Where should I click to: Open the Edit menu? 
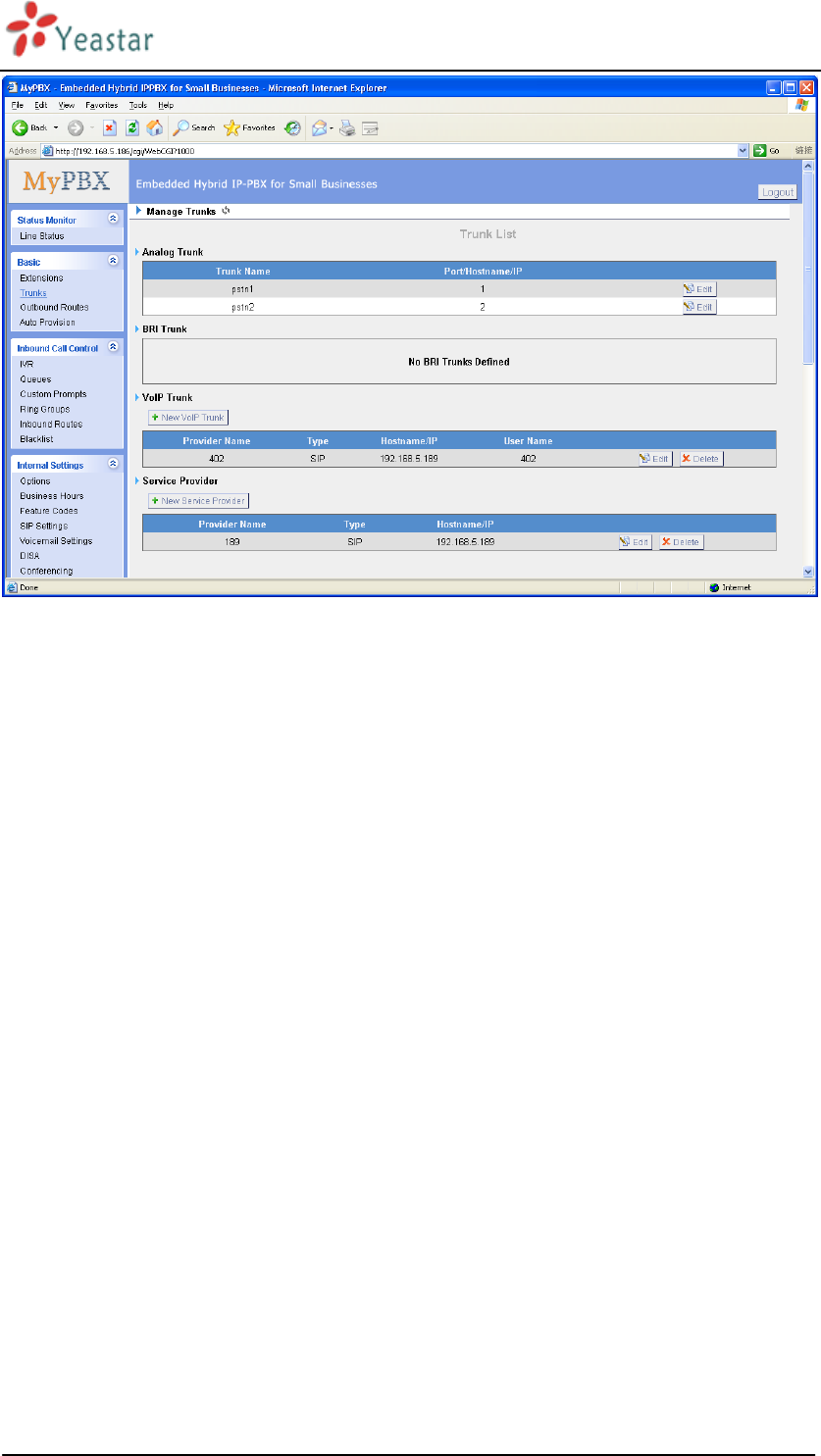click(41, 105)
